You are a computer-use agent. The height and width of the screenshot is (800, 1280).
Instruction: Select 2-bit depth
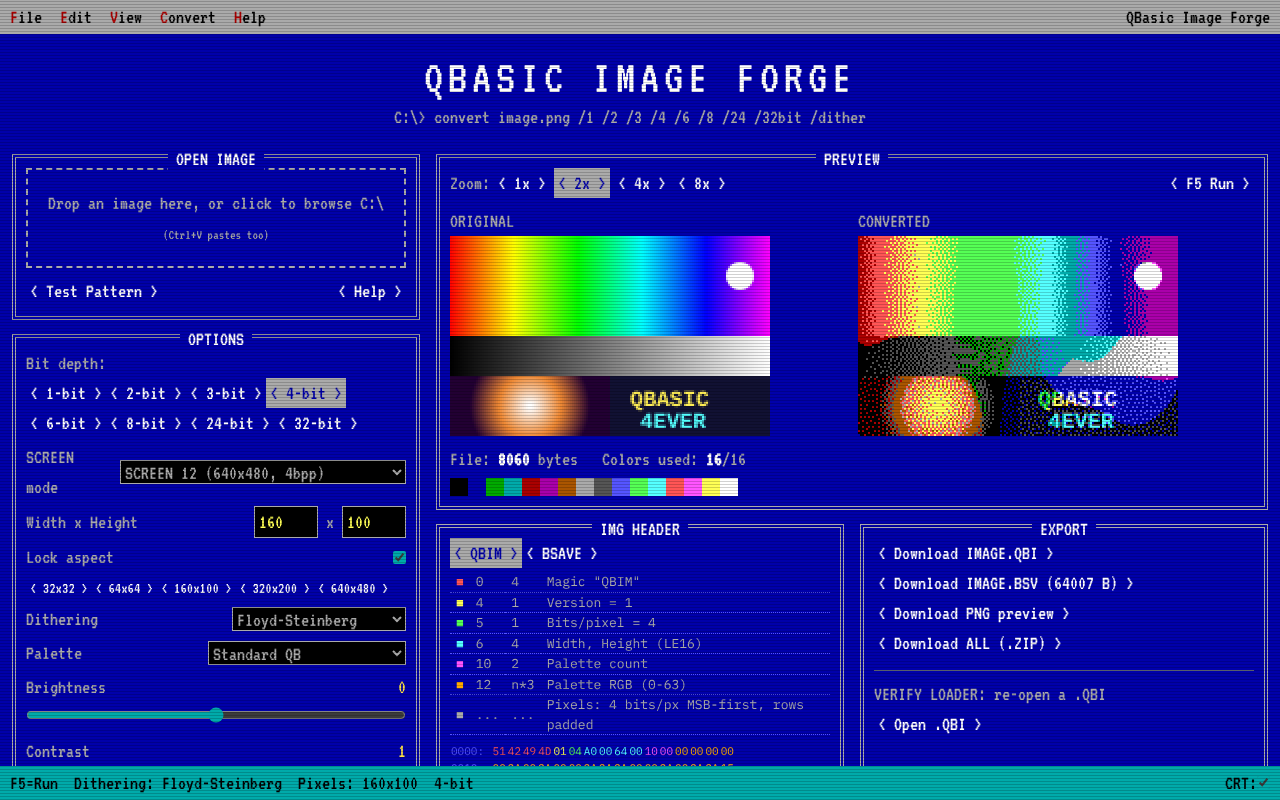(146, 393)
